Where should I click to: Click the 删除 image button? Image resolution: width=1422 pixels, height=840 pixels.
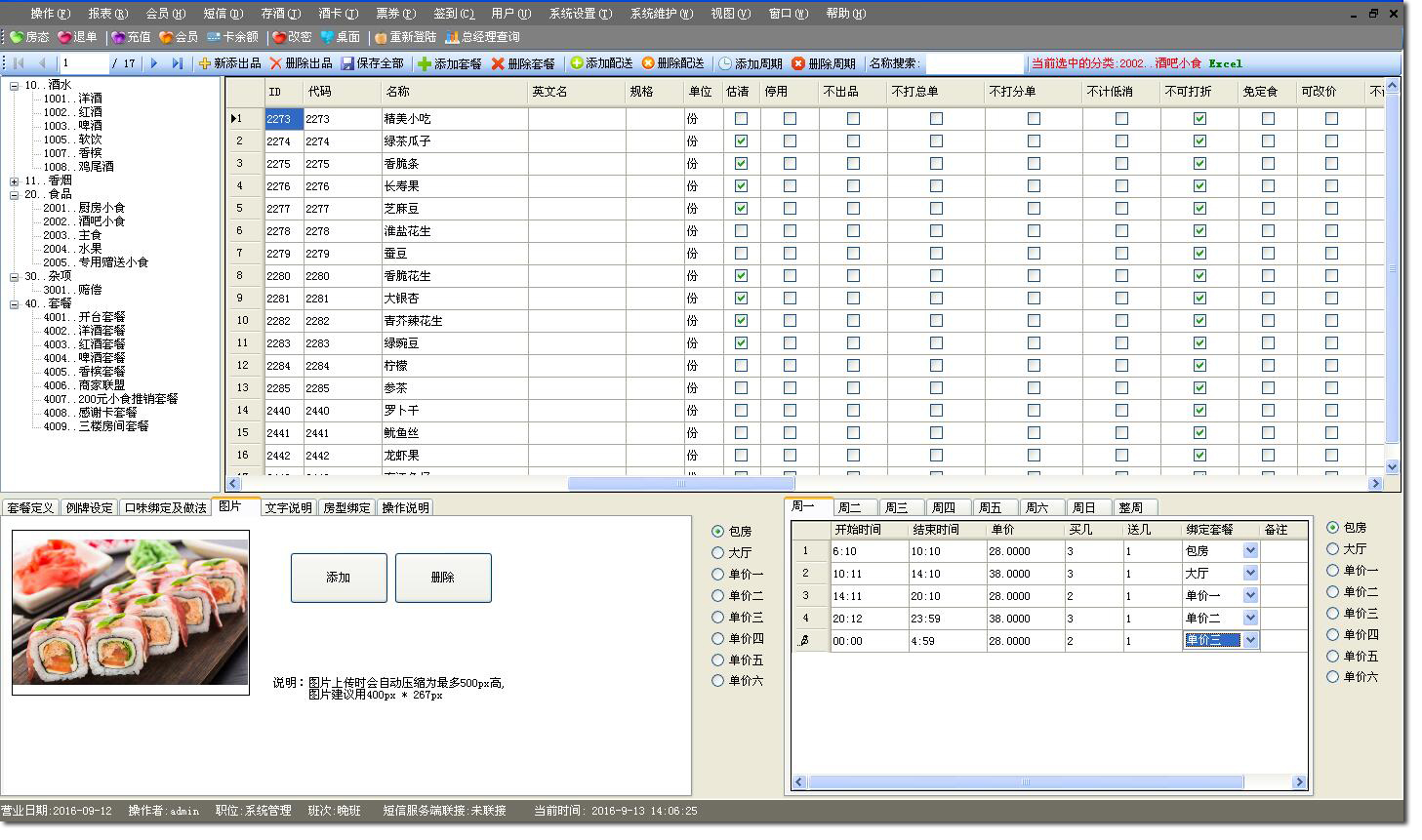coord(443,578)
